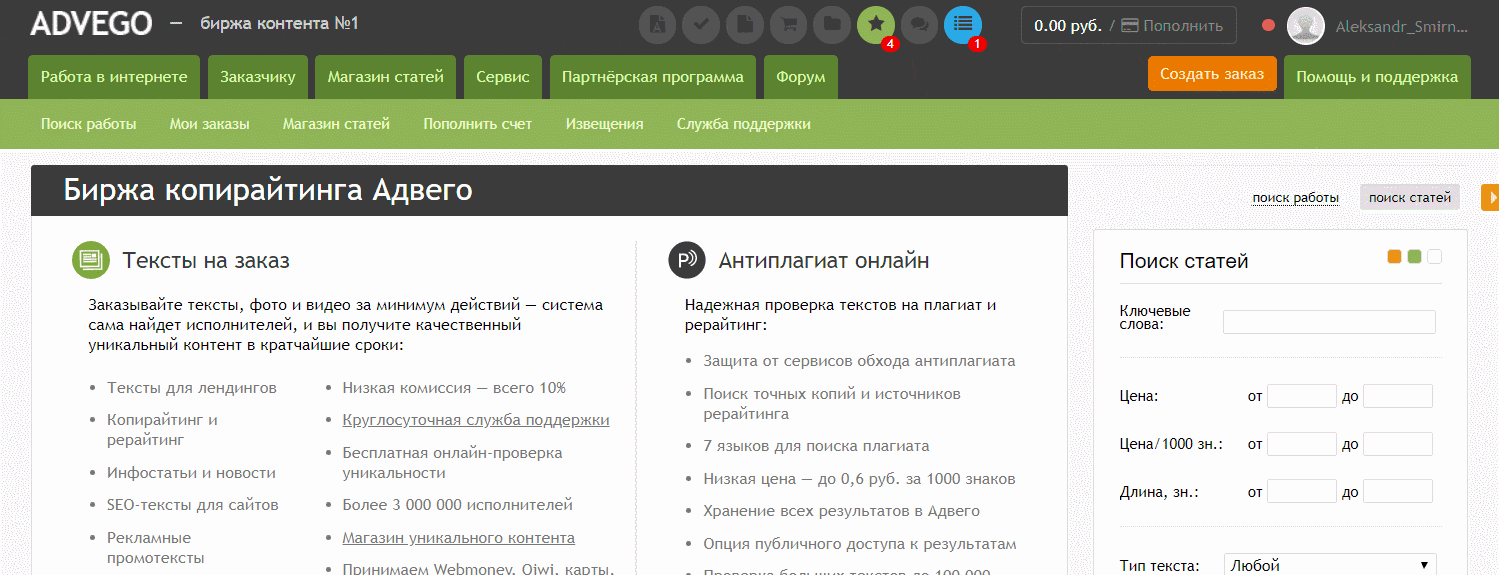This screenshot has width=1499, height=575.
Task: Click 'Тексты для лендингов' list item
Action: (x=192, y=388)
